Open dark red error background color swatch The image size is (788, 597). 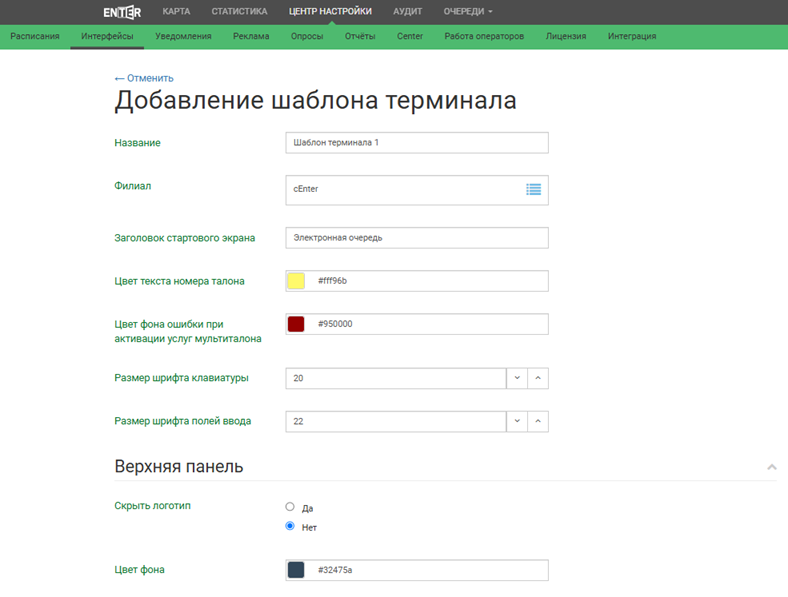pos(296,324)
